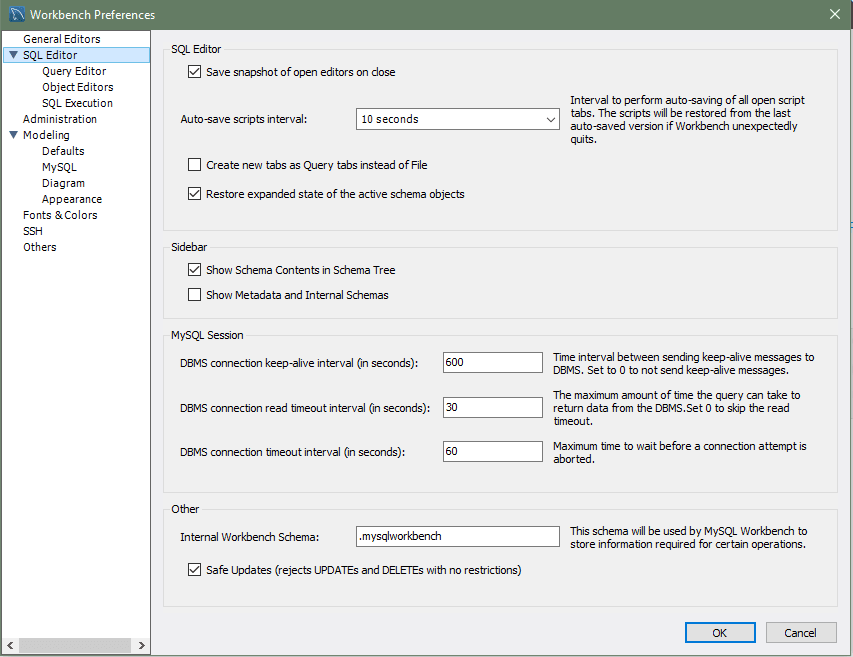
Task: Toggle Show Schema Contents in Schema Tree
Action: click(x=195, y=270)
